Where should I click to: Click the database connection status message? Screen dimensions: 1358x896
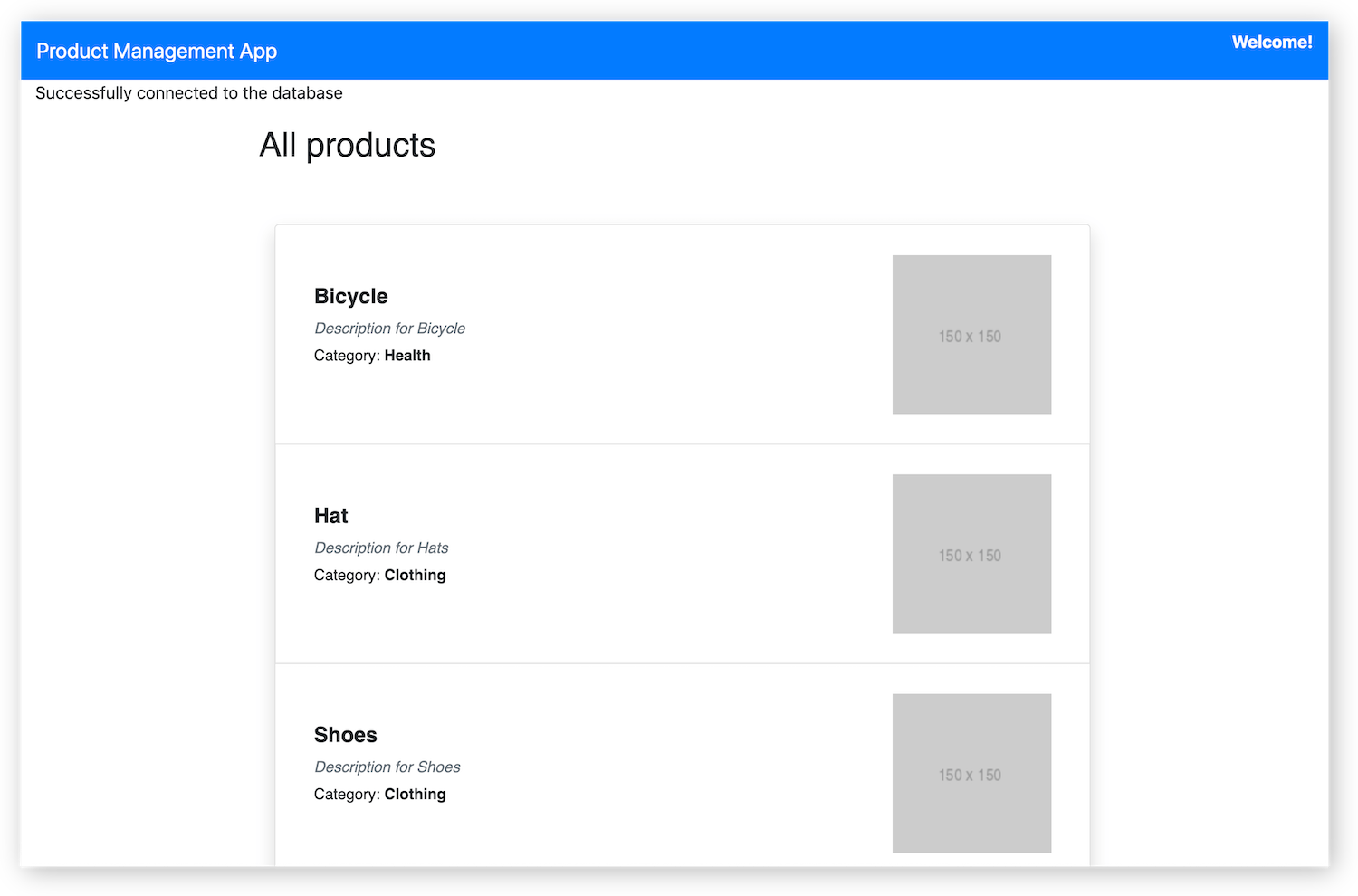click(188, 92)
